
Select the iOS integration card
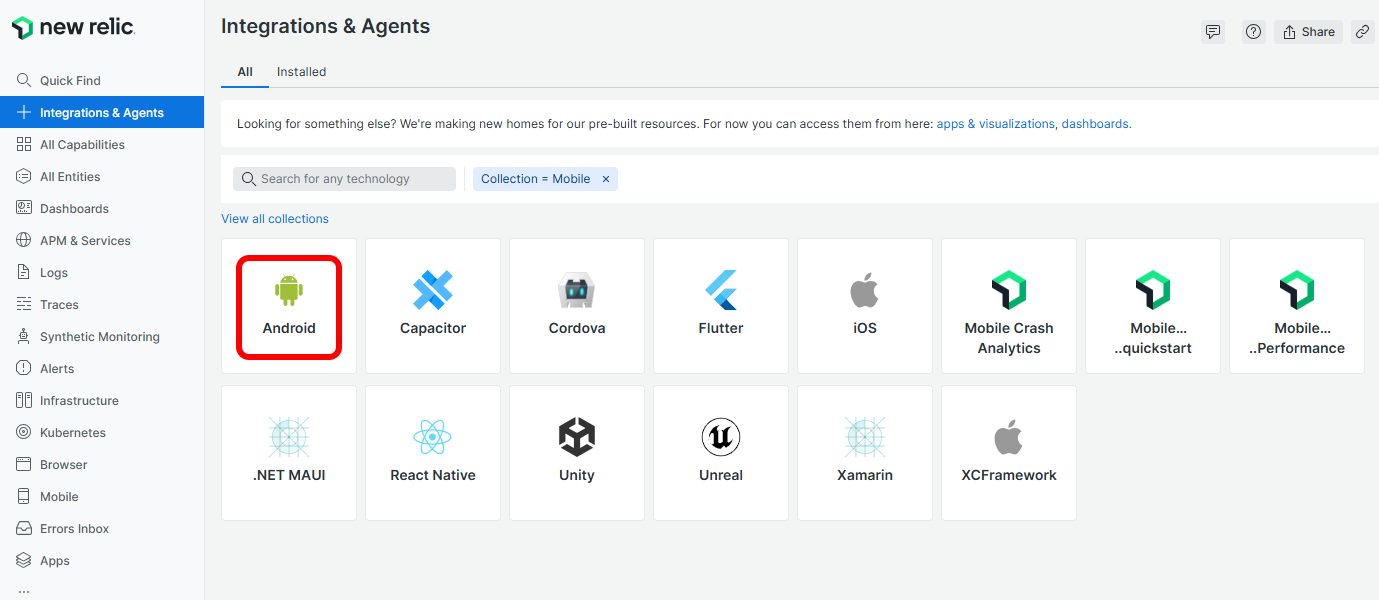point(865,306)
